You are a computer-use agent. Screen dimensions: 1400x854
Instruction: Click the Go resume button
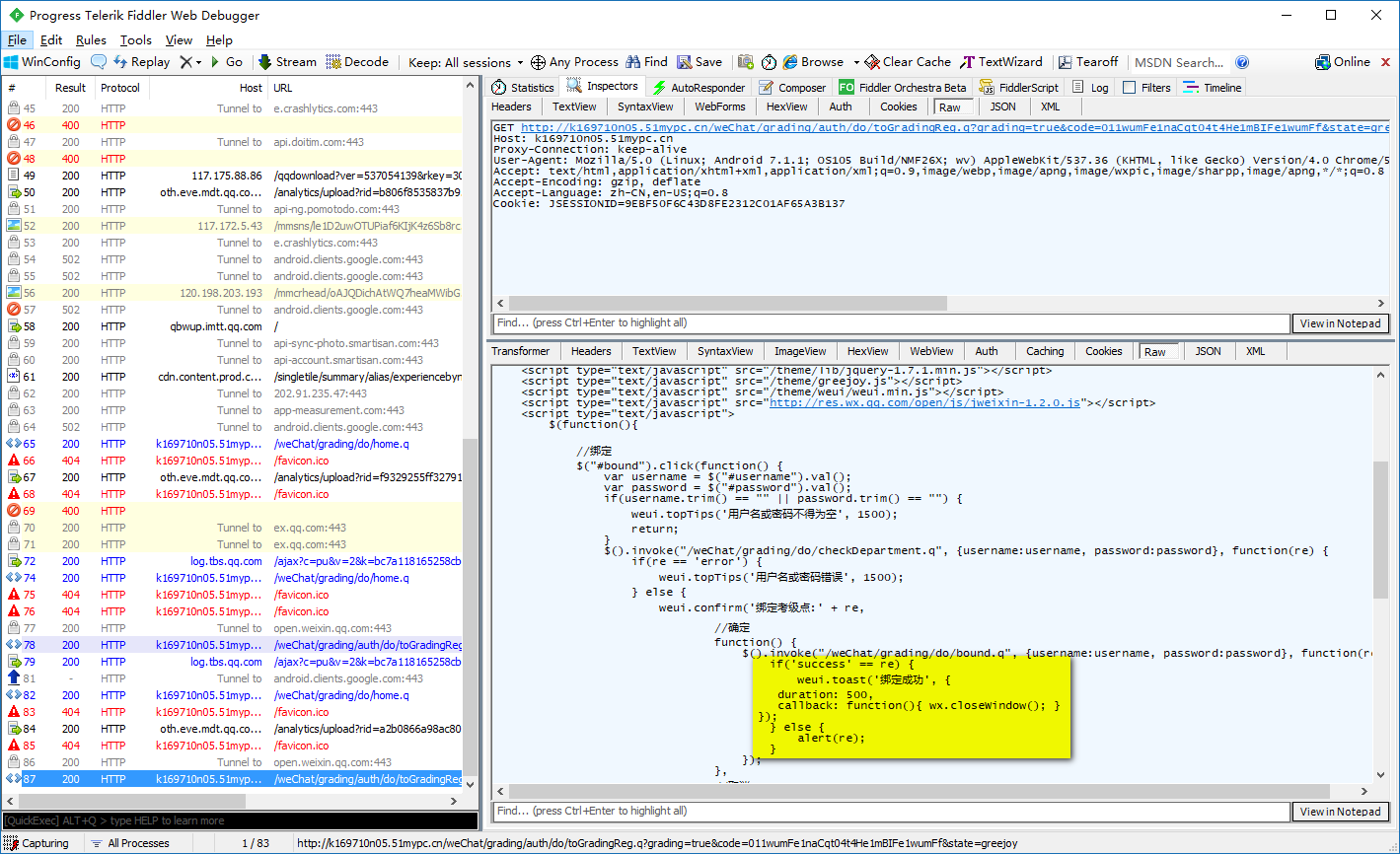pos(226,62)
